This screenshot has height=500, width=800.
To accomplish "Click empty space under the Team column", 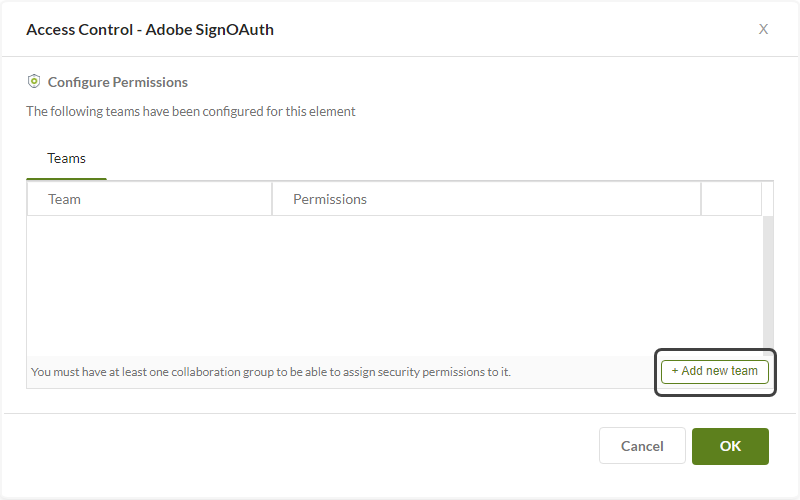I will (149, 285).
